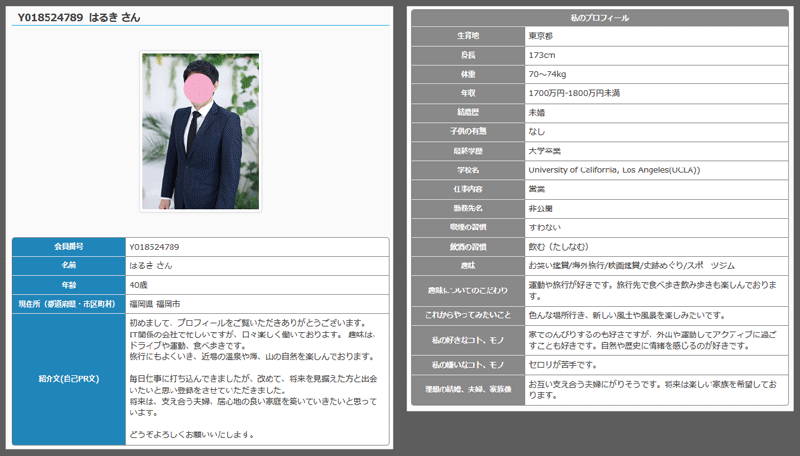The height and width of the screenshot is (456, 800).
Task: Click the value '未婚'
Action: pyautogui.click(x=537, y=112)
